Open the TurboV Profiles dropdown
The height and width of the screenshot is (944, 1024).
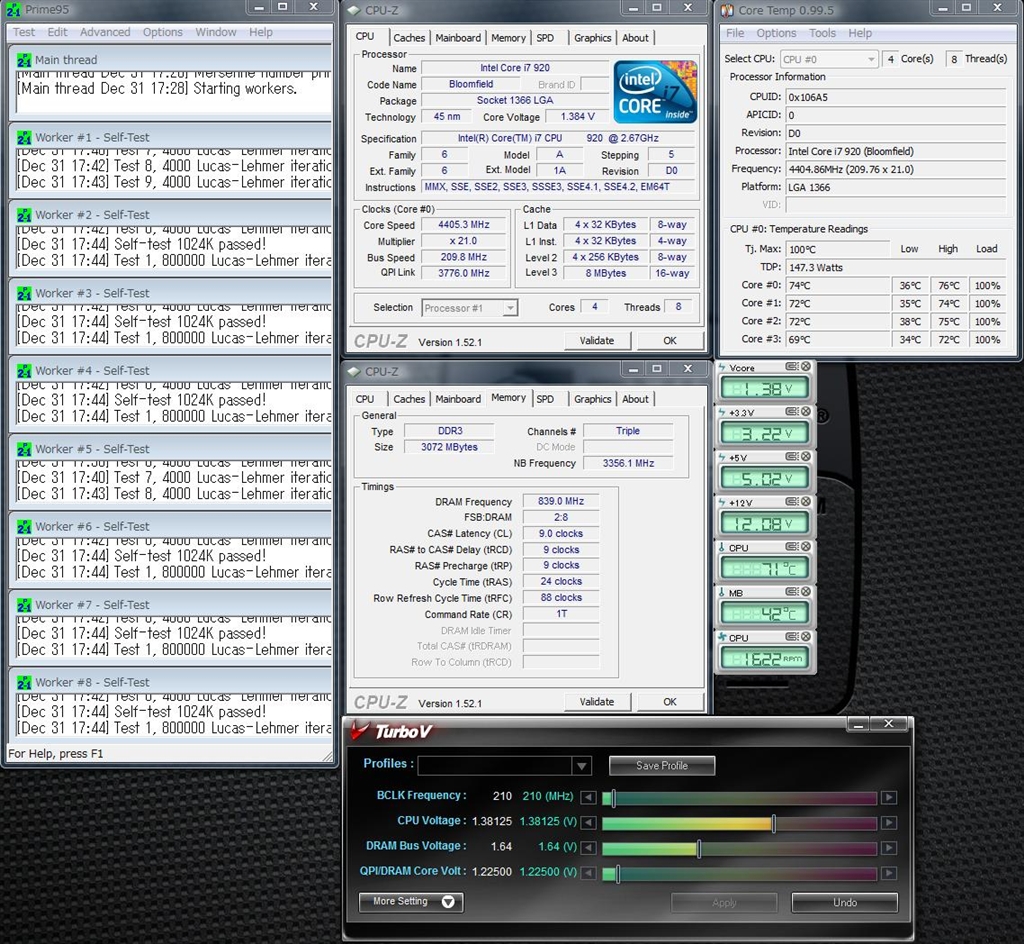pos(581,766)
